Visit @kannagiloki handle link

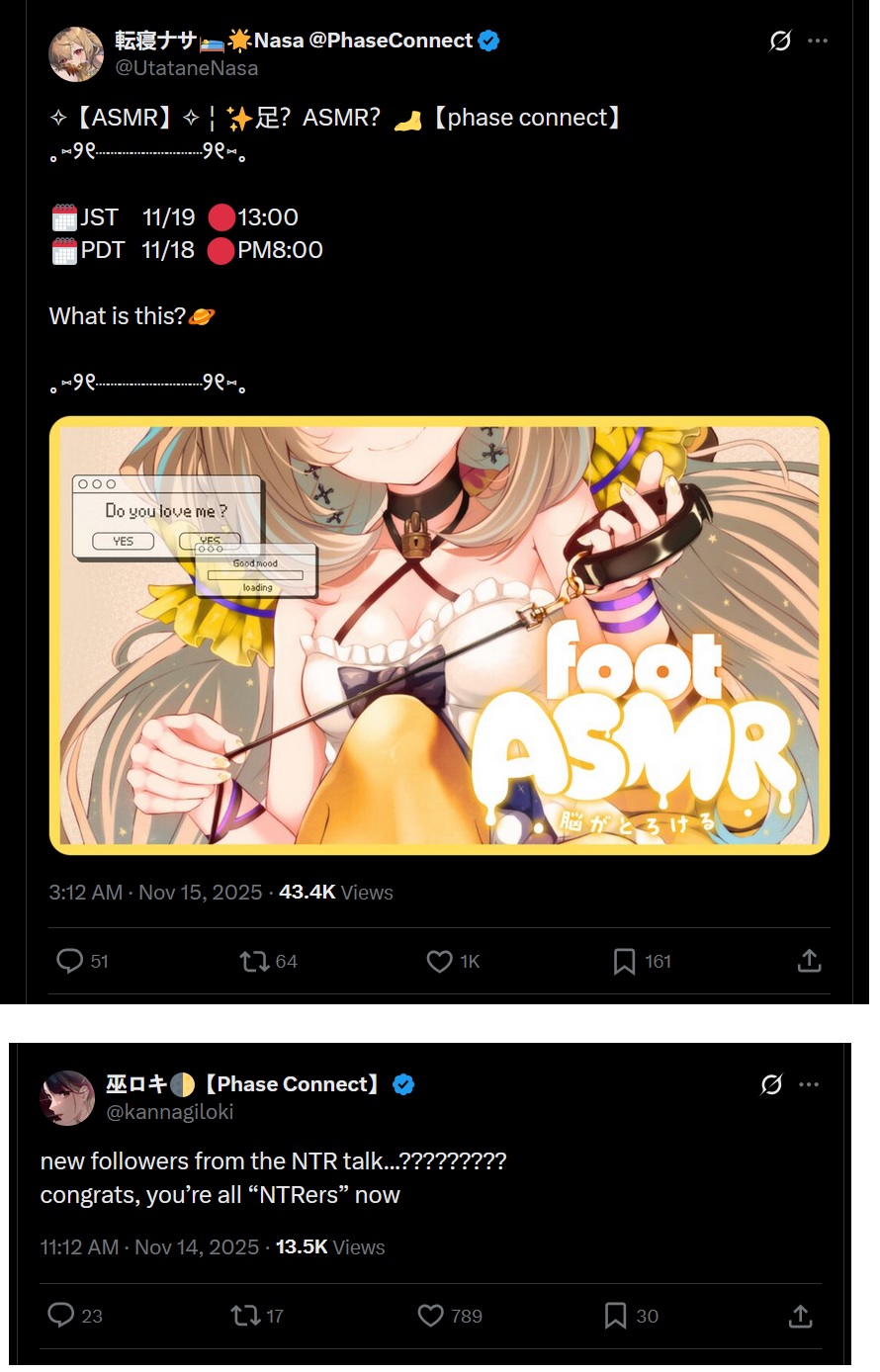(x=170, y=1112)
